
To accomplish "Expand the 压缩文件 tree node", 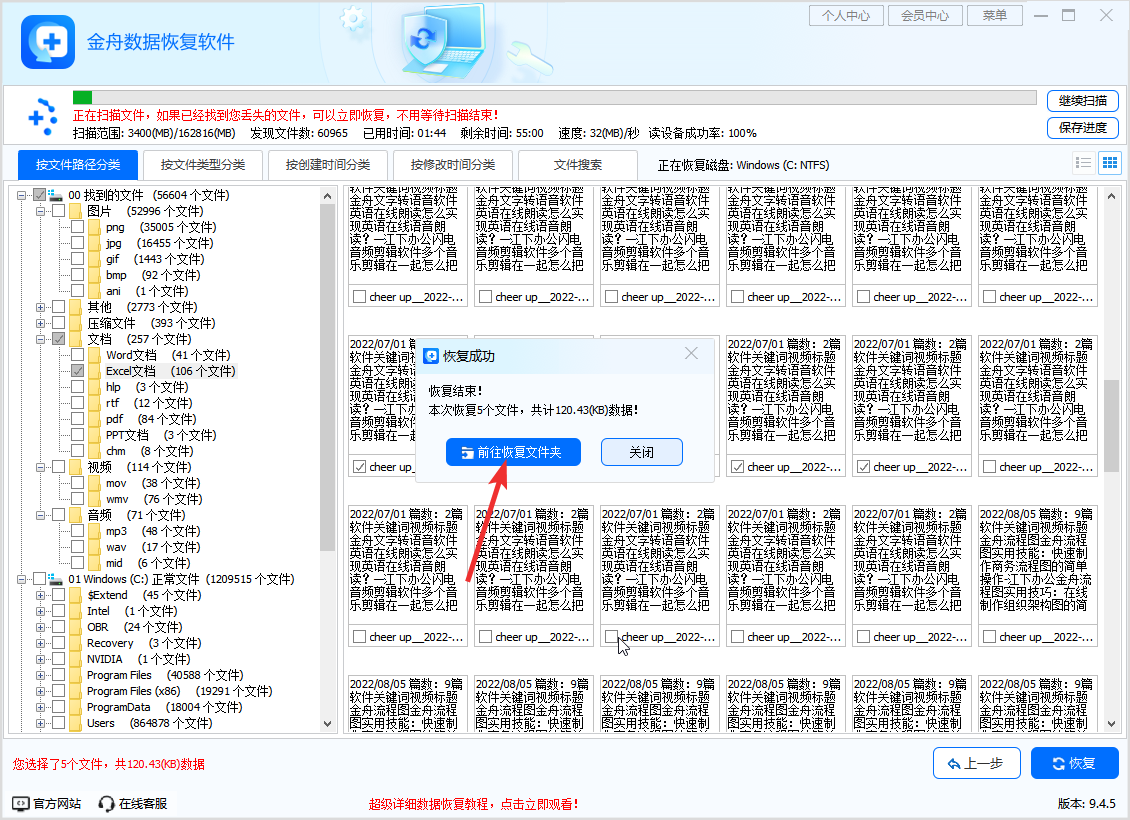I will [x=40, y=323].
